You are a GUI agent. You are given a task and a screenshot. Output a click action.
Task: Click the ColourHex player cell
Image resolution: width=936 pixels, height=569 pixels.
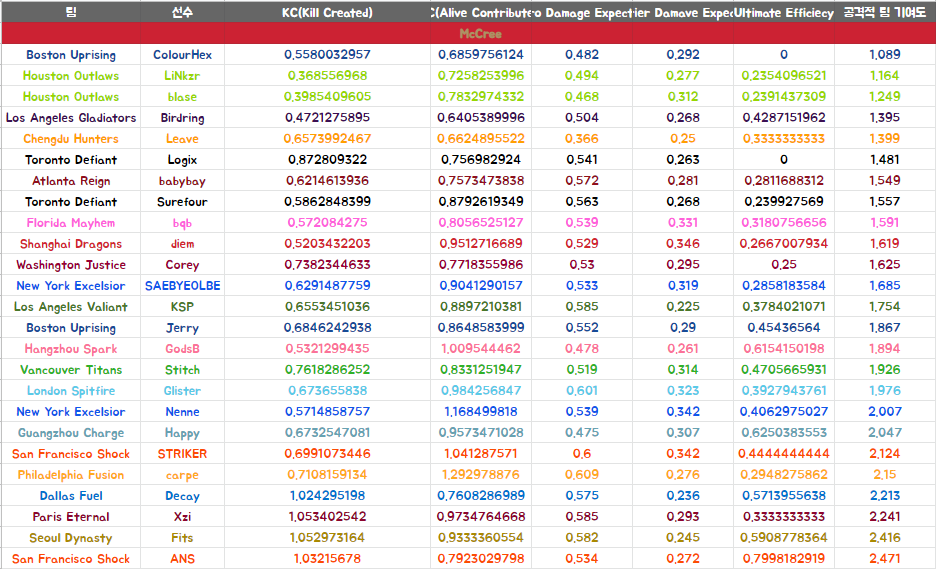click(182, 54)
